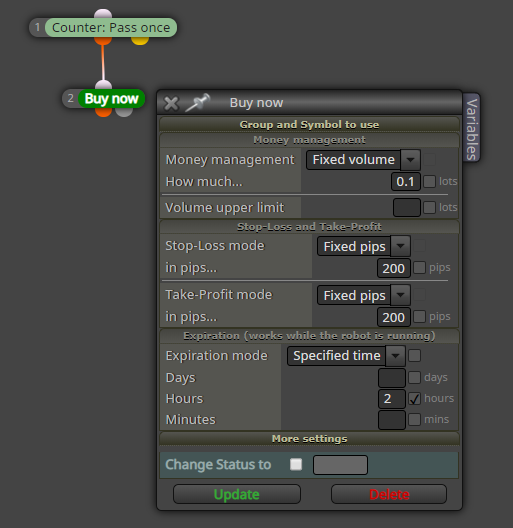Click the Days input field
The width and height of the screenshot is (513, 528).
392,377
